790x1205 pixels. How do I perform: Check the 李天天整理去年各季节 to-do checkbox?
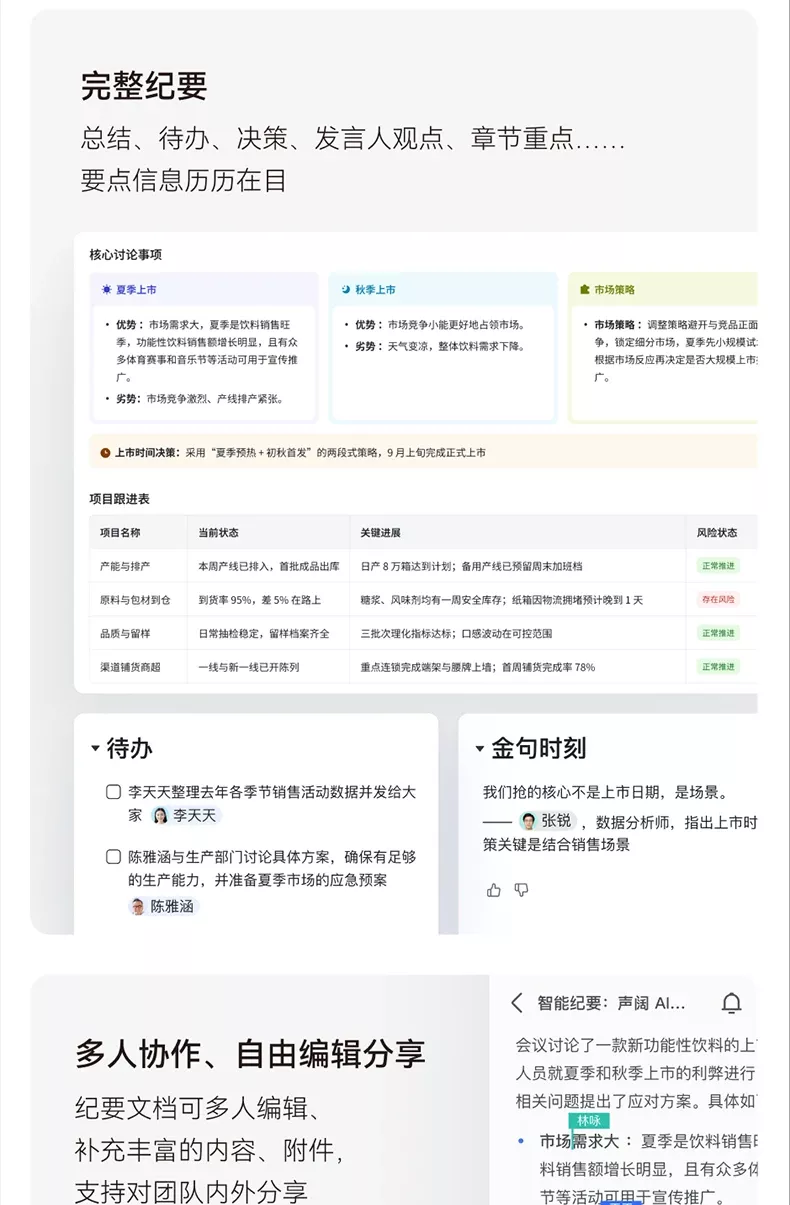[114, 792]
